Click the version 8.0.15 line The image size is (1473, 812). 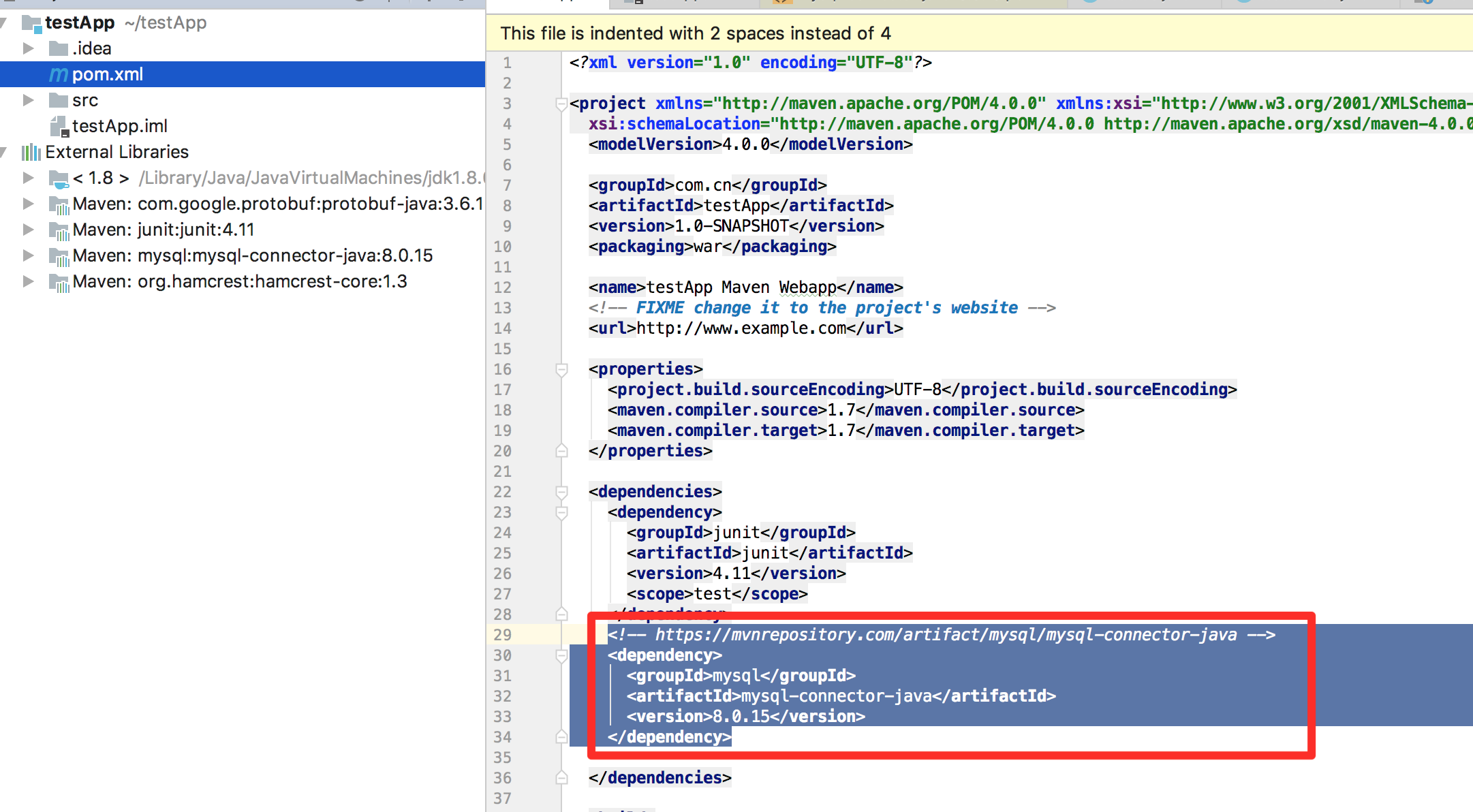click(746, 717)
